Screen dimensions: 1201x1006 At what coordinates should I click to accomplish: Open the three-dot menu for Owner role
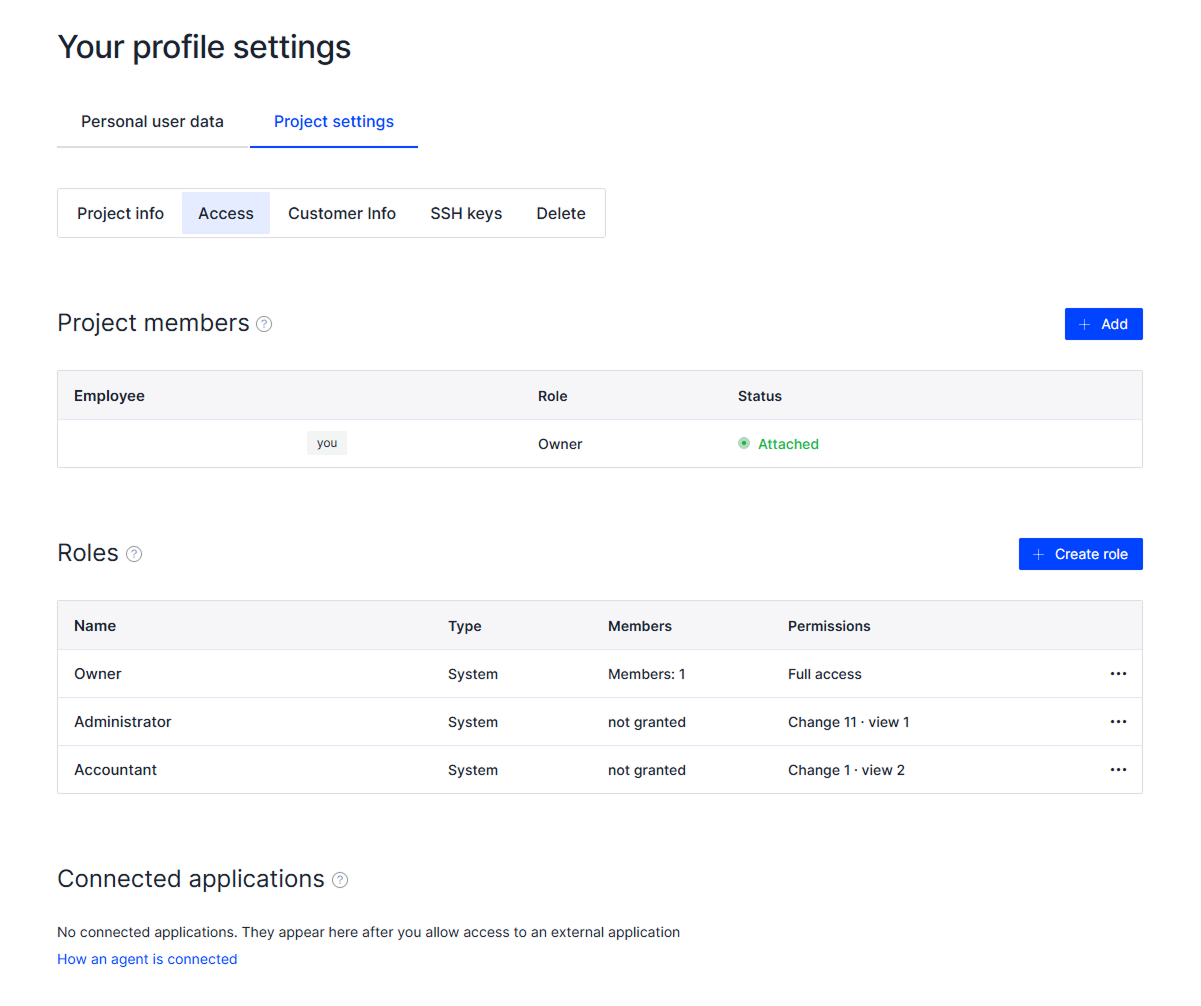click(1118, 674)
